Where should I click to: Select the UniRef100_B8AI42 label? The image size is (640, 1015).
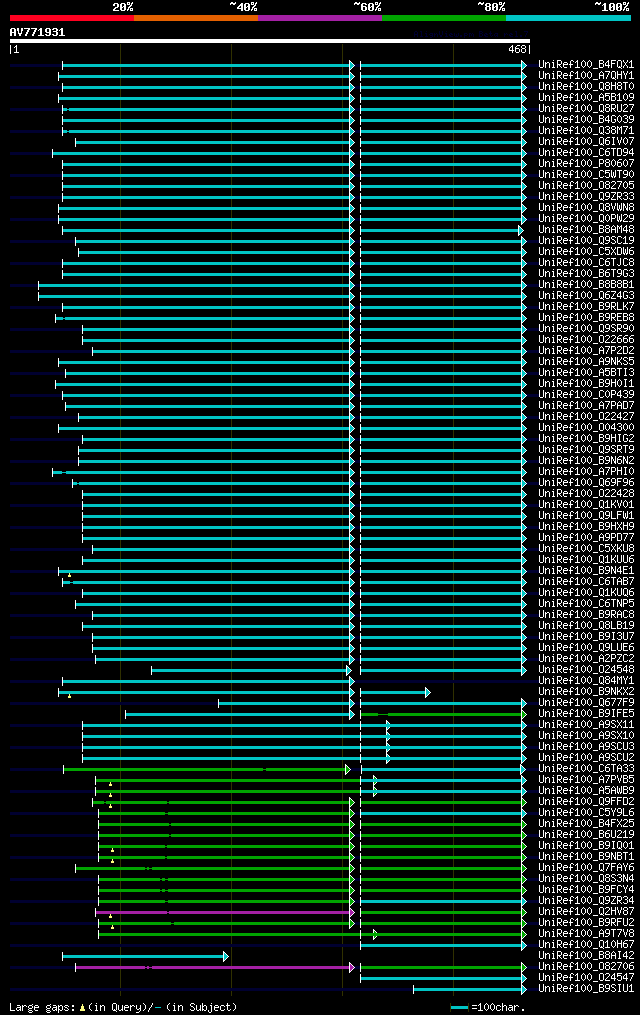(x=586, y=956)
